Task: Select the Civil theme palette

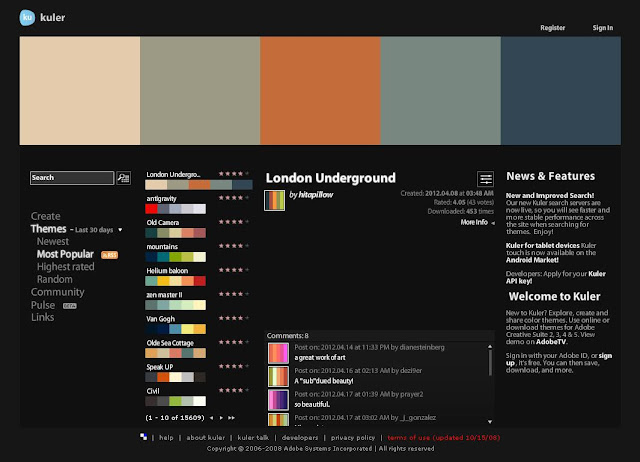Action: [176, 401]
